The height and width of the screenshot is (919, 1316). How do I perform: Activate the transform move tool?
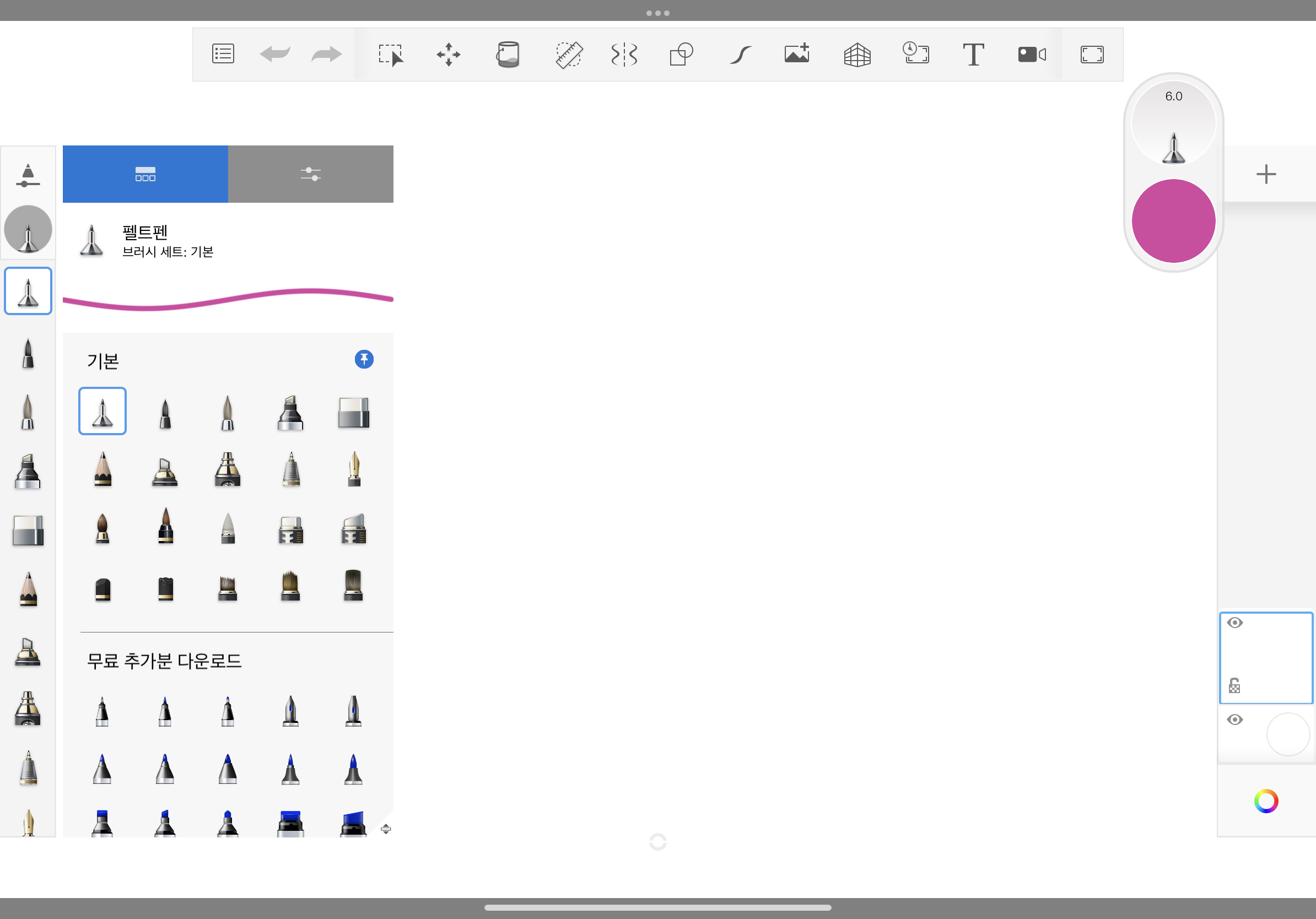[448, 55]
